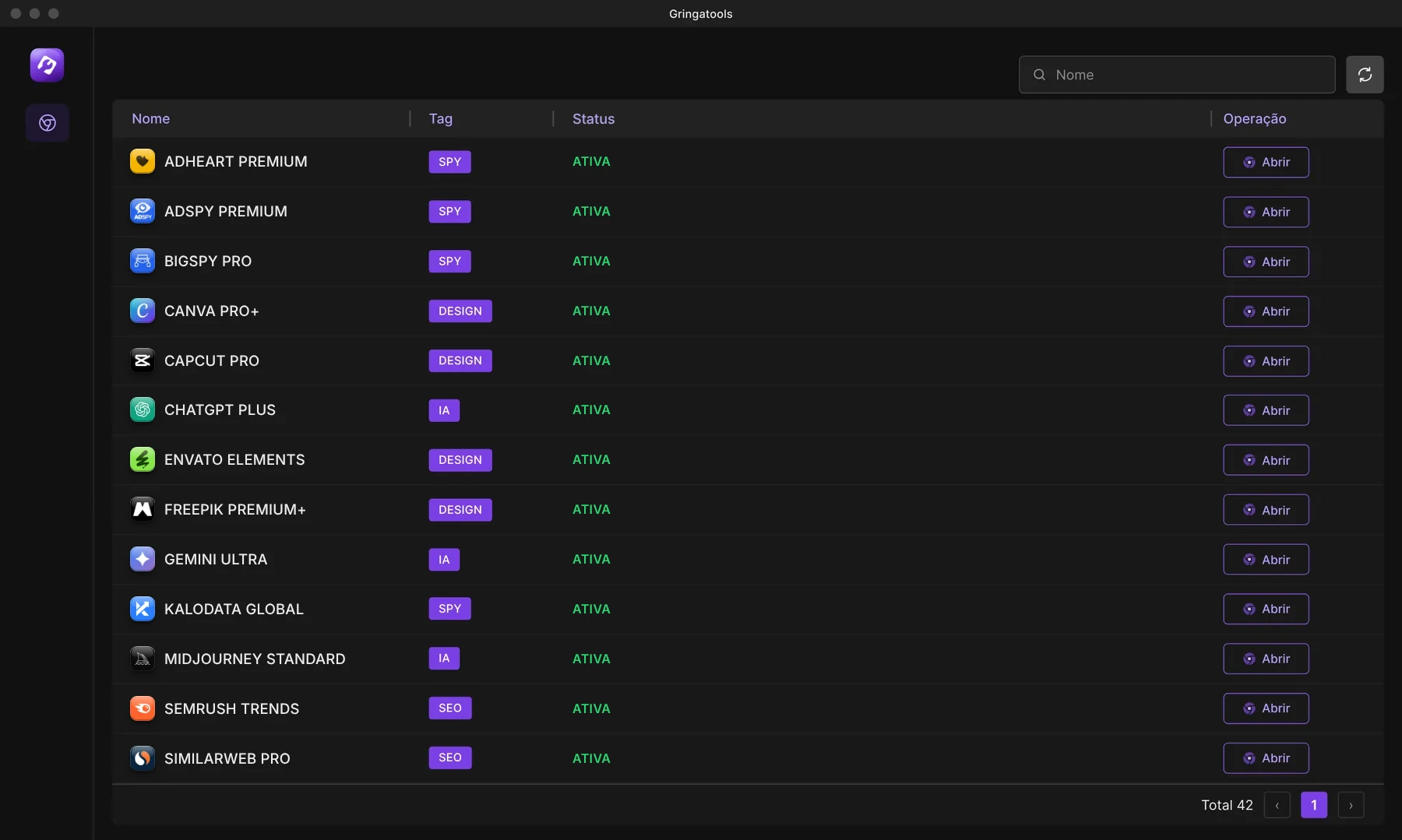This screenshot has height=840, width=1402.
Task: Click IA tag on GEMINI ULTRA row
Action: click(x=444, y=559)
